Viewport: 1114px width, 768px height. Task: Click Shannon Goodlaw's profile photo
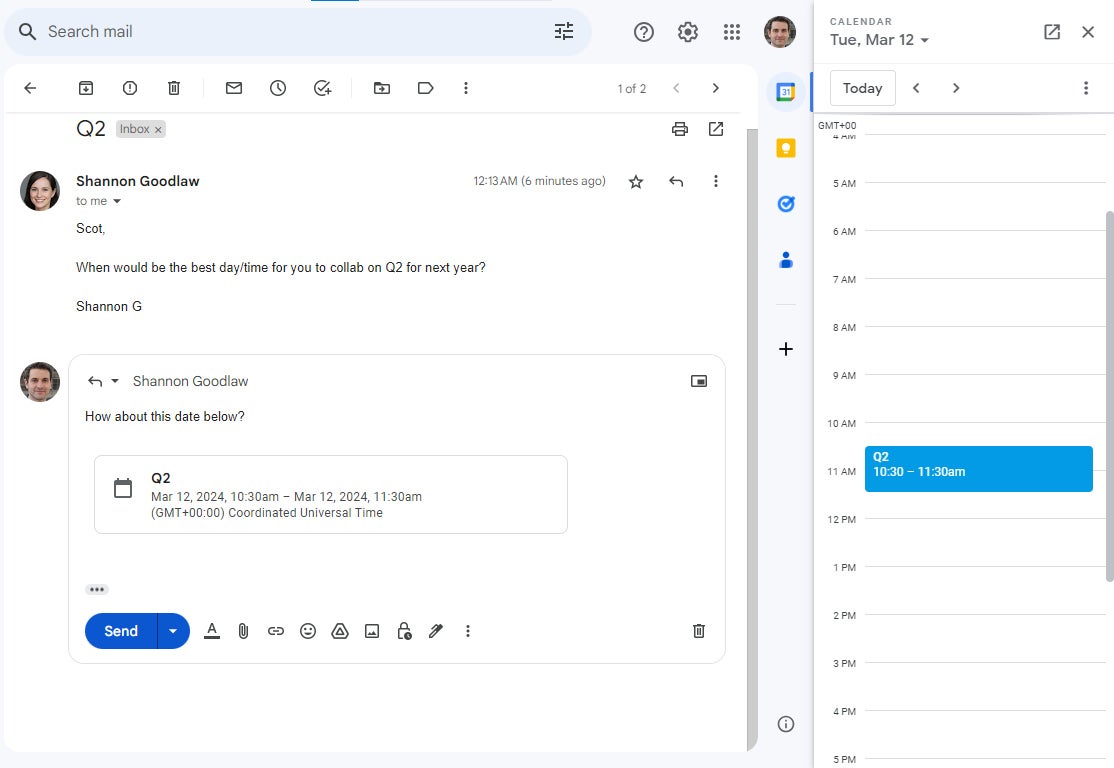(40, 191)
